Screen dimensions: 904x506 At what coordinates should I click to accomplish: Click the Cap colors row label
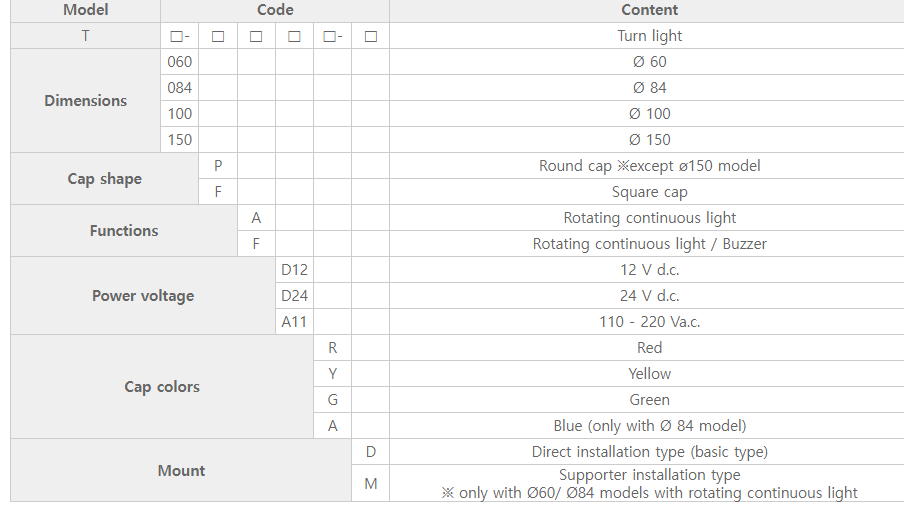[162, 387]
